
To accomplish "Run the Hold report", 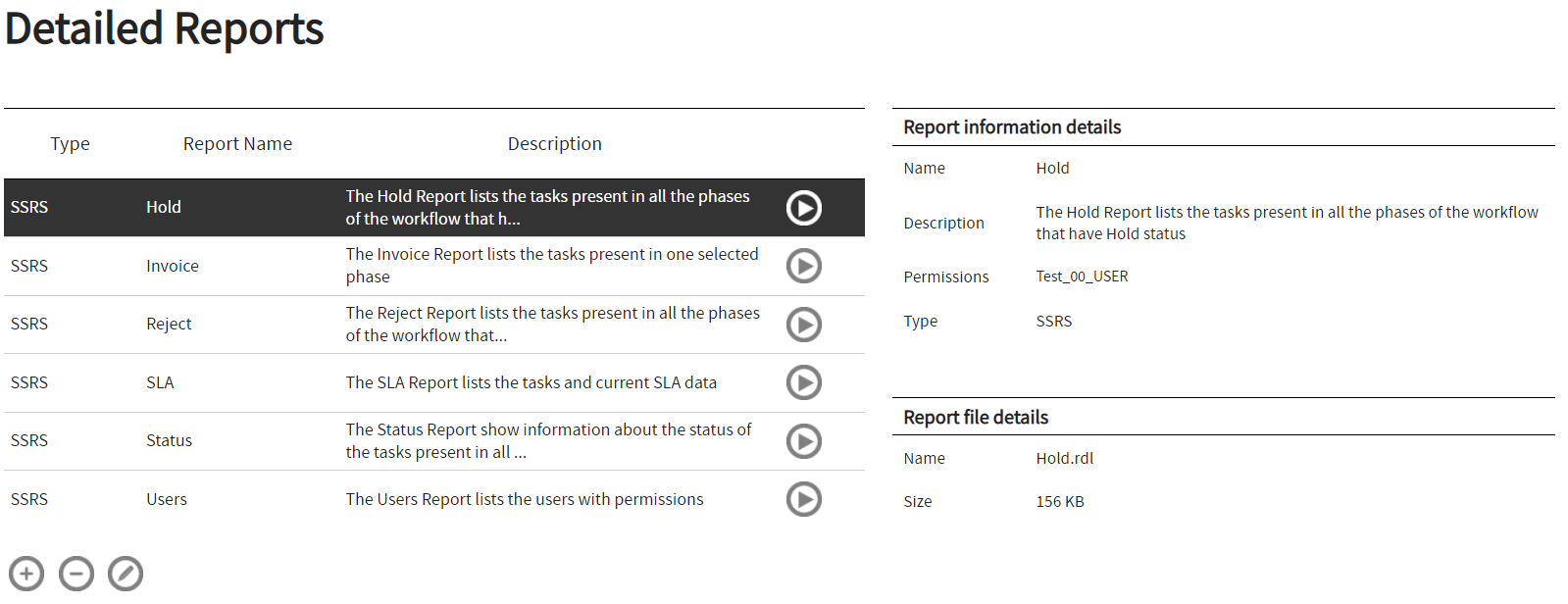I will (803, 207).
